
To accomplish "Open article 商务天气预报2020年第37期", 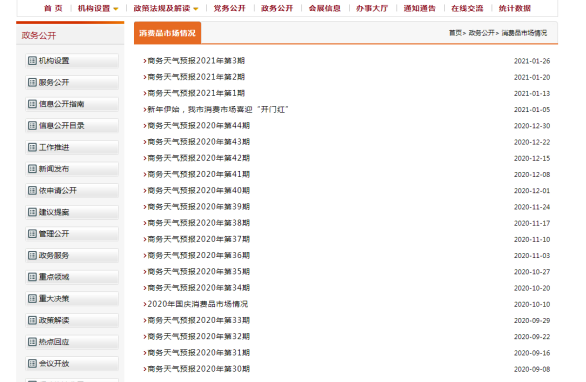I will click(198, 239).
